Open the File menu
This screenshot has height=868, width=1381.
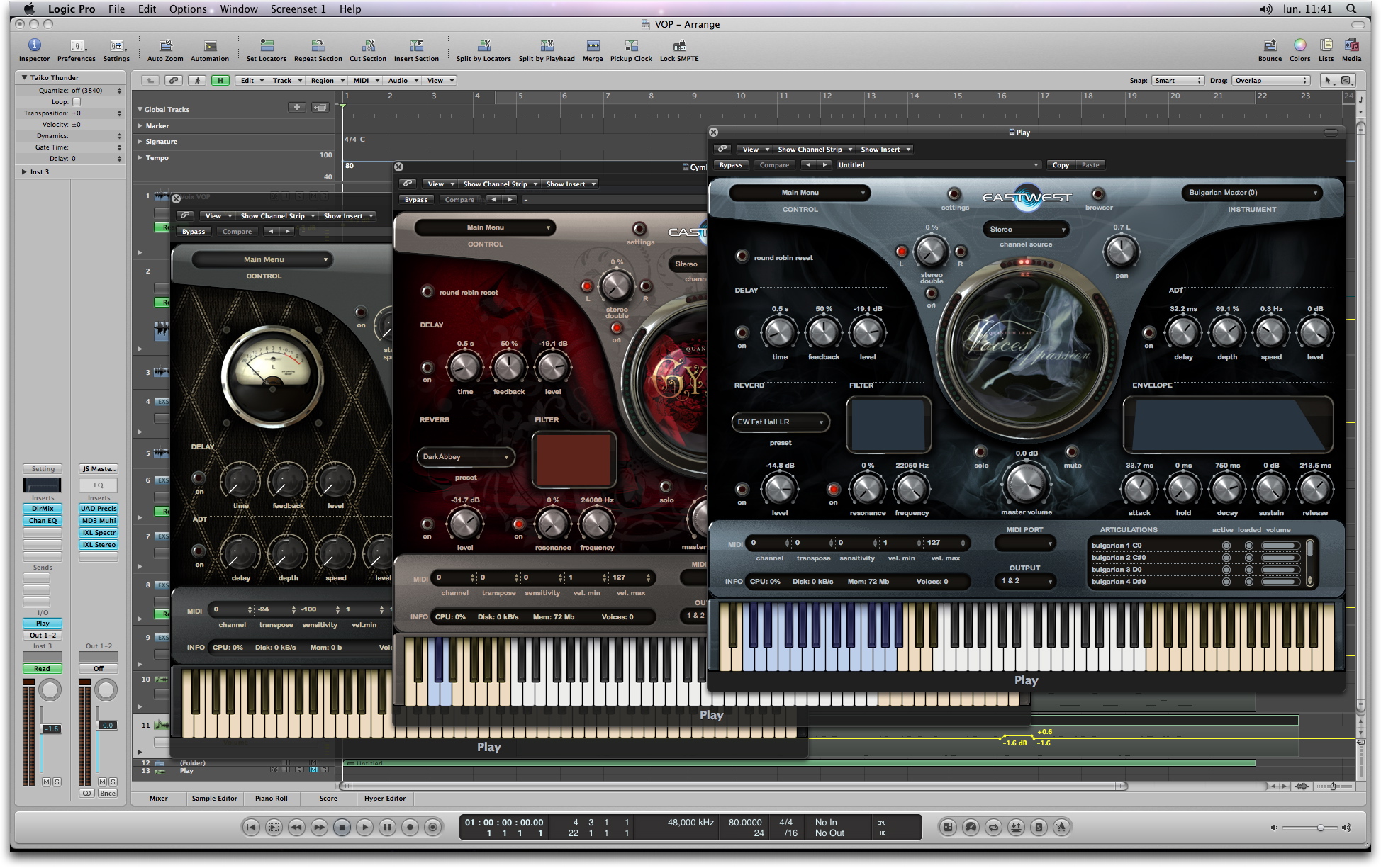click(x=116, y=9)
